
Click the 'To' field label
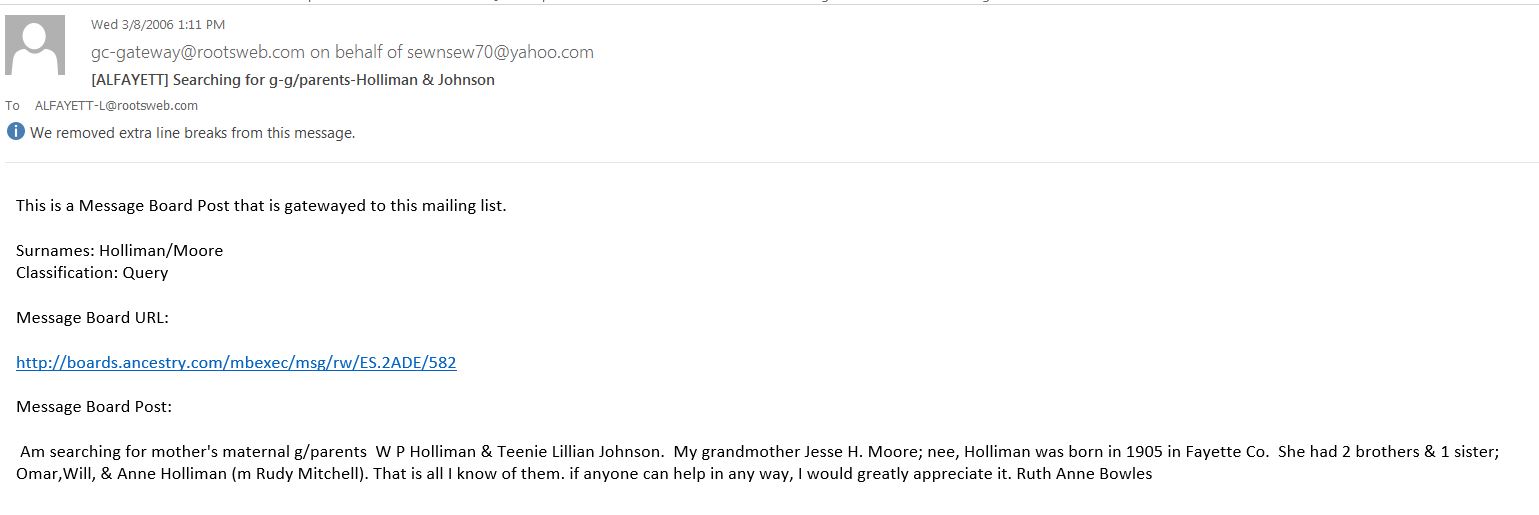(x=12, y=105)
